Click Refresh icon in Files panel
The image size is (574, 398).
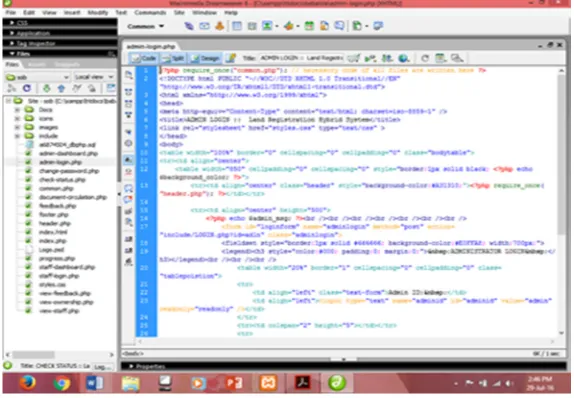27,88
